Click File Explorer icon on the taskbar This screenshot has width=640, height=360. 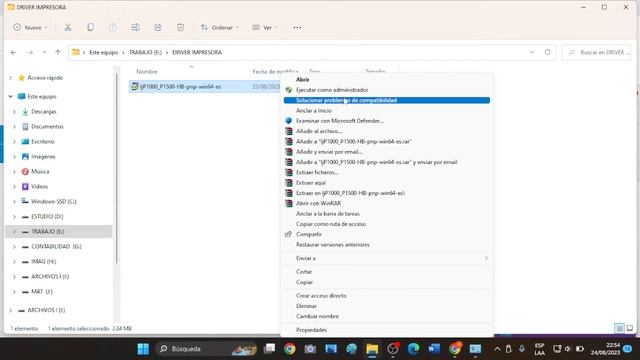[x=372, y=349]
